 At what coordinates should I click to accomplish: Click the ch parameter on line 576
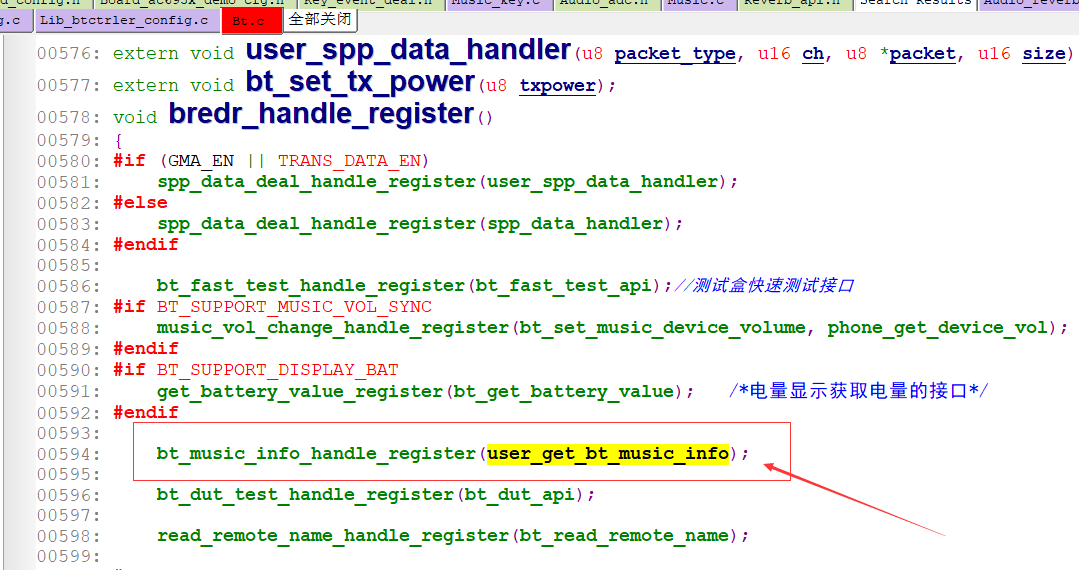tap(813, 54)
